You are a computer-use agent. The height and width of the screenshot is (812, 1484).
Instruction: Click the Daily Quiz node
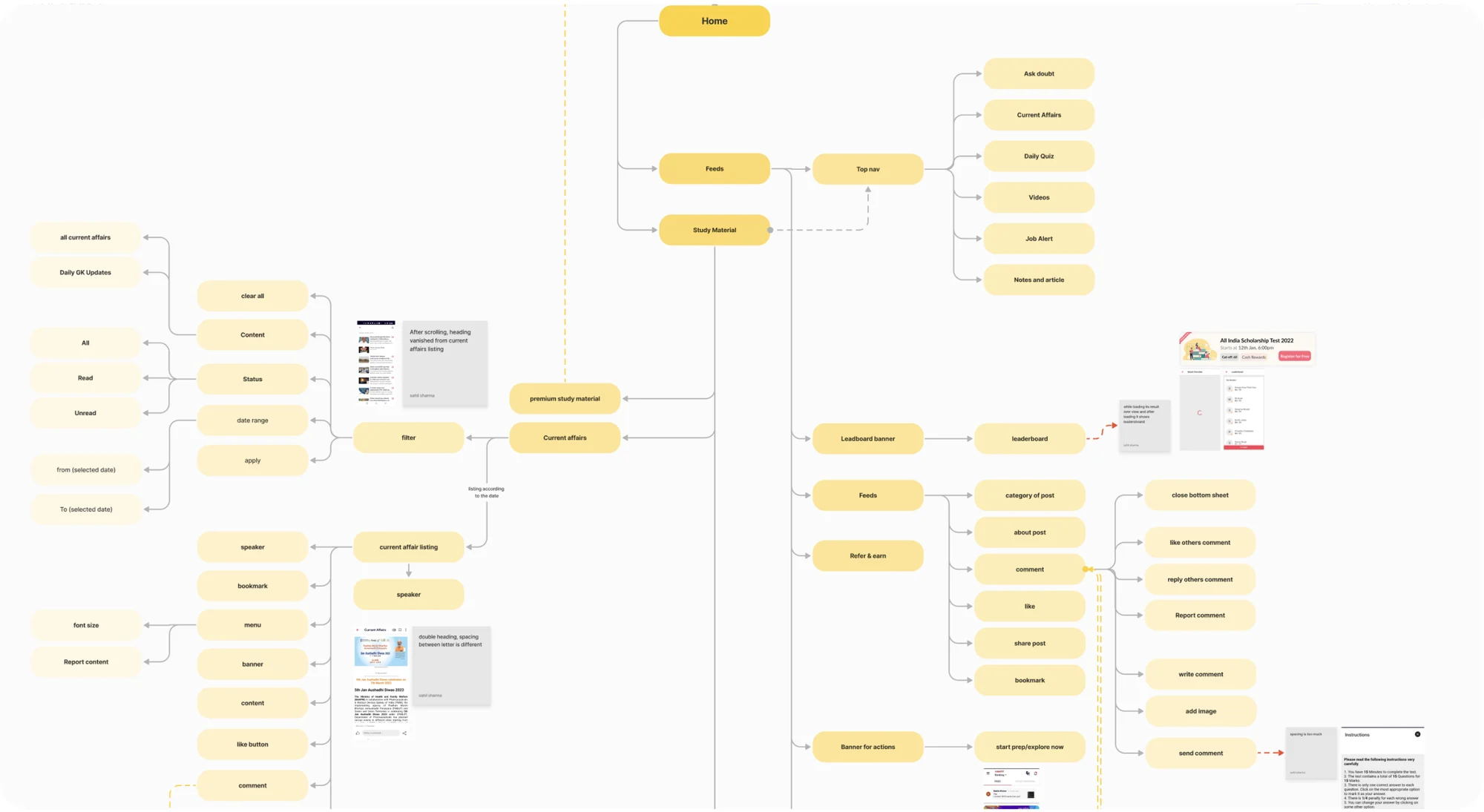pos(1038,156)
